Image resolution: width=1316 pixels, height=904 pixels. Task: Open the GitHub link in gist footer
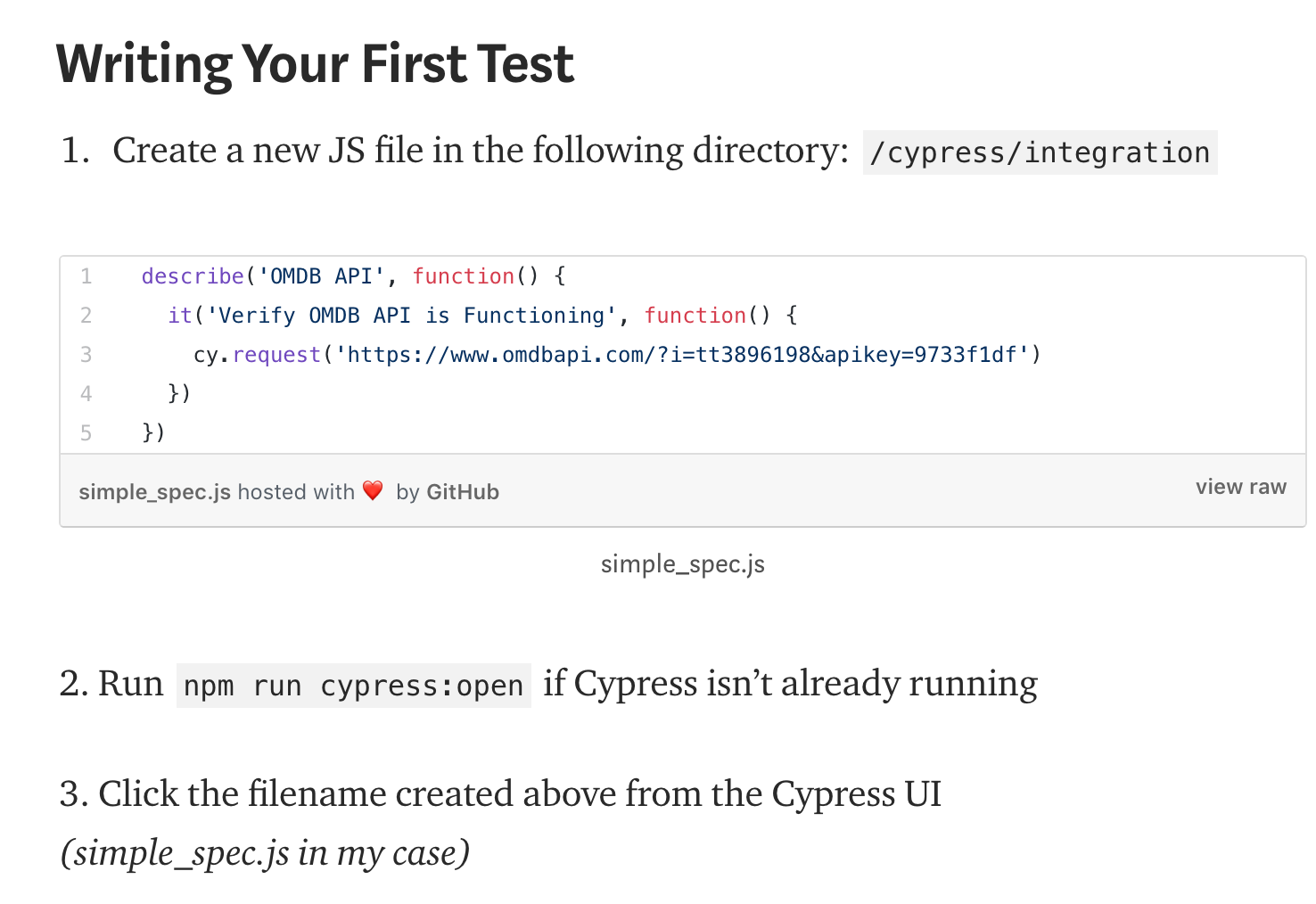(x=462, y=492)
